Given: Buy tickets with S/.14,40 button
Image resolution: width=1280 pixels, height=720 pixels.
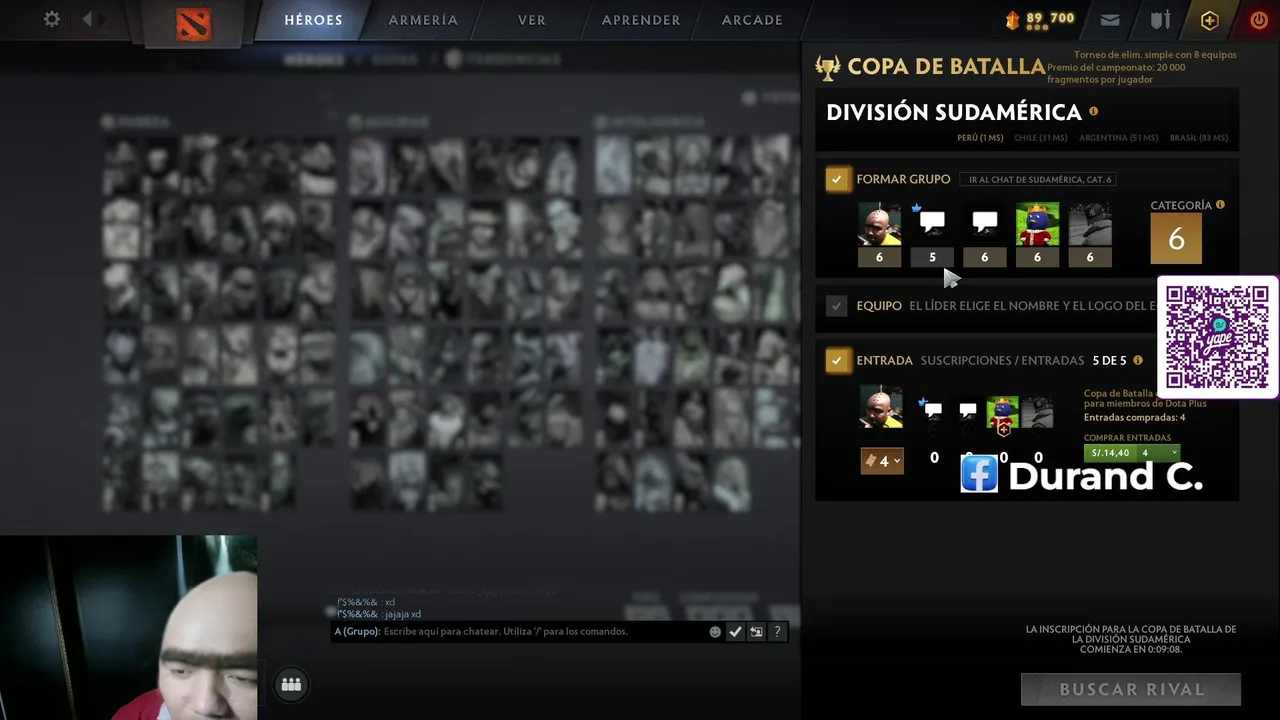Looking at the screenshot, I should tap(1110, 453).
